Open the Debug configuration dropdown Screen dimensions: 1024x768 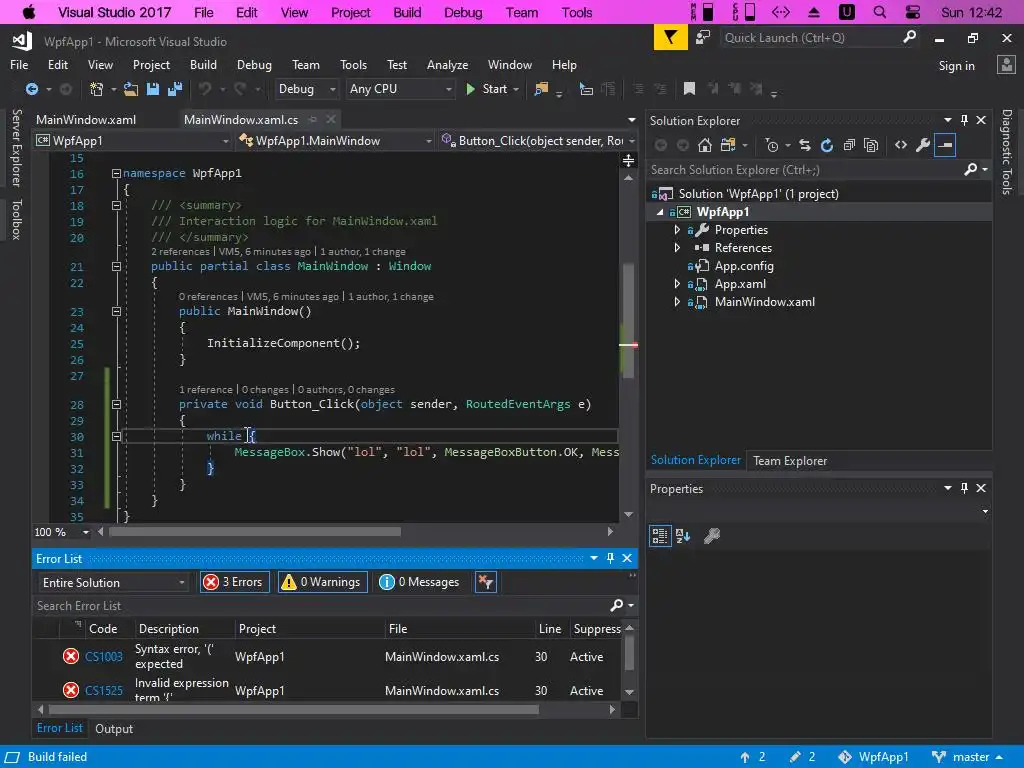[x=306, y=89]
